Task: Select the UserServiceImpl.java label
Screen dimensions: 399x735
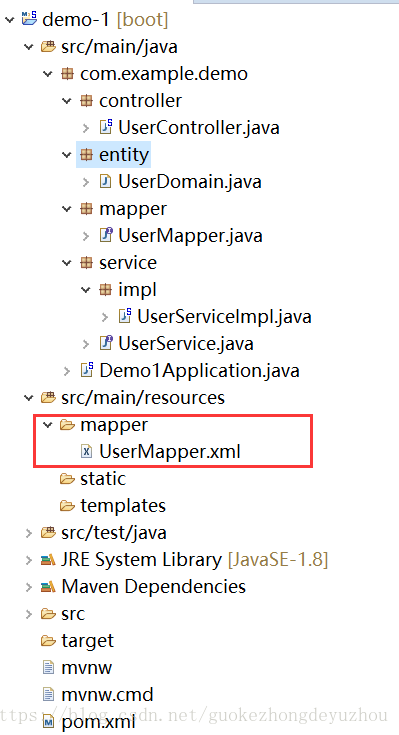Action: (x=224, y=317)
